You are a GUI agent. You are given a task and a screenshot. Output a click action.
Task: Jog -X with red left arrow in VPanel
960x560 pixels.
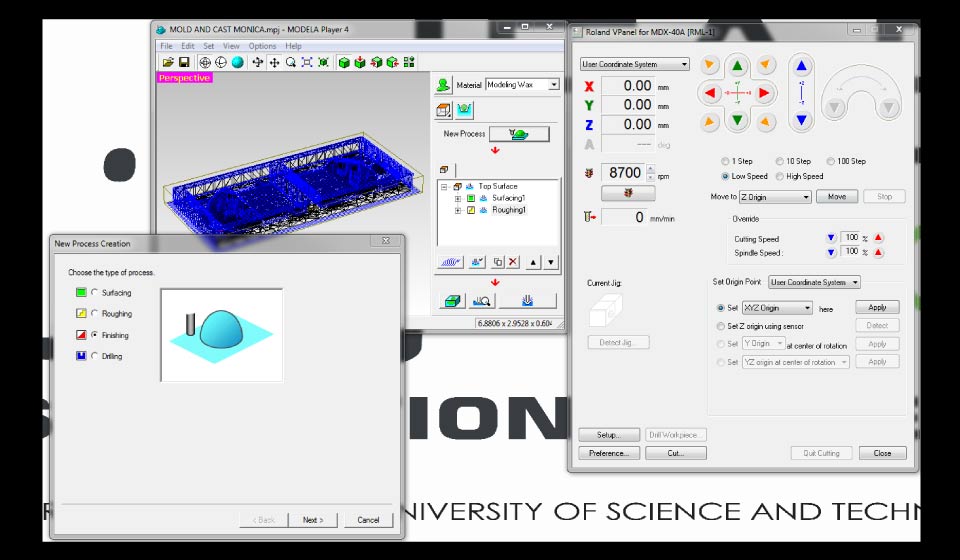pos(710,93)
